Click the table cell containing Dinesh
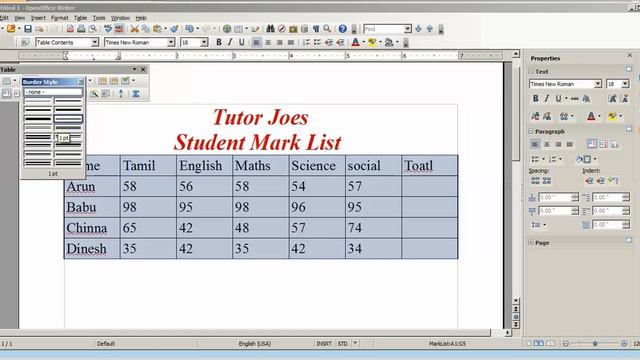Image resolution: width=640 pixels, height=360 pixels. (92, 249)
